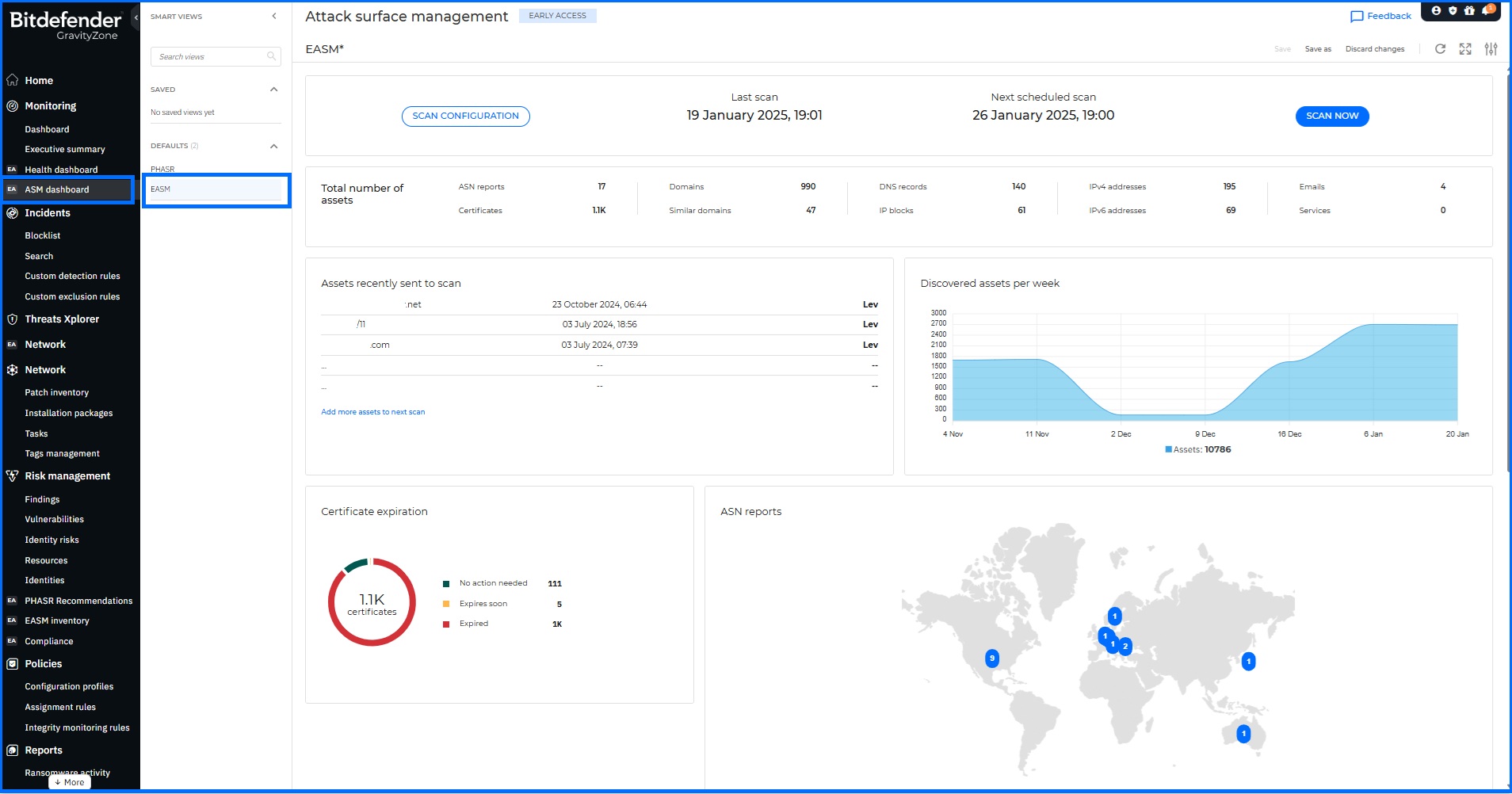Viewport: 1512px width, 794px height.
Task: Click the search magnifier in Search views
Action: (271, 56)
